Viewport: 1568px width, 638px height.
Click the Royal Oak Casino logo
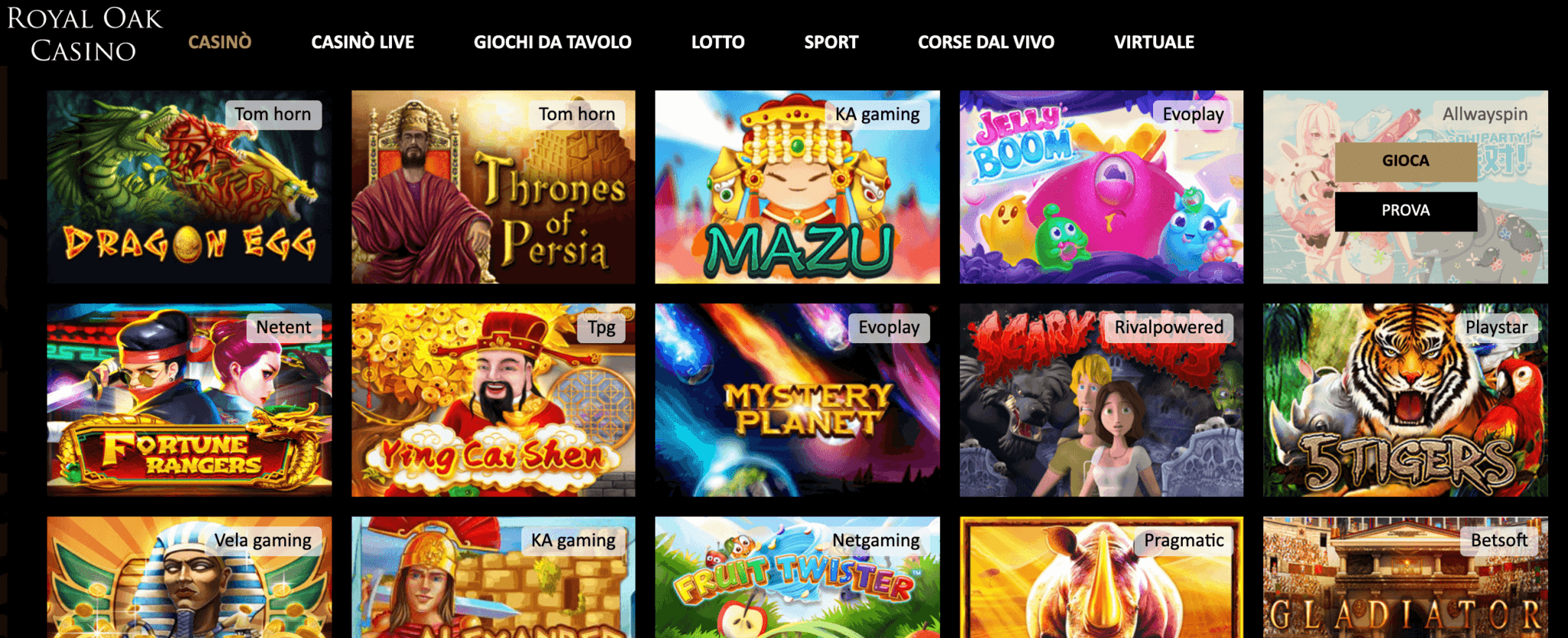[x=84, y=34]
